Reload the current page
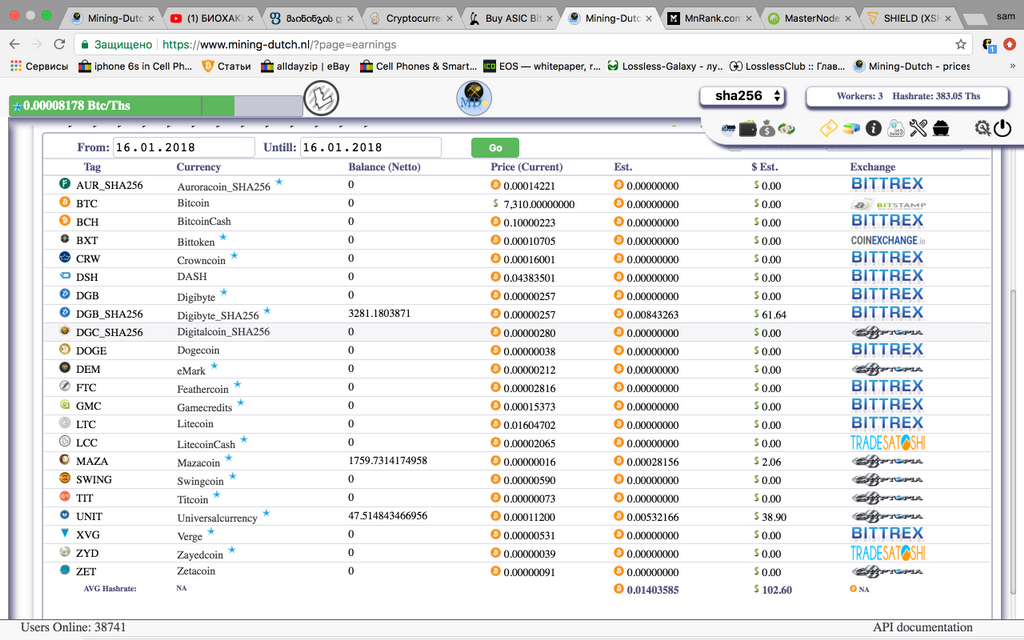 (x=59, y=44)
